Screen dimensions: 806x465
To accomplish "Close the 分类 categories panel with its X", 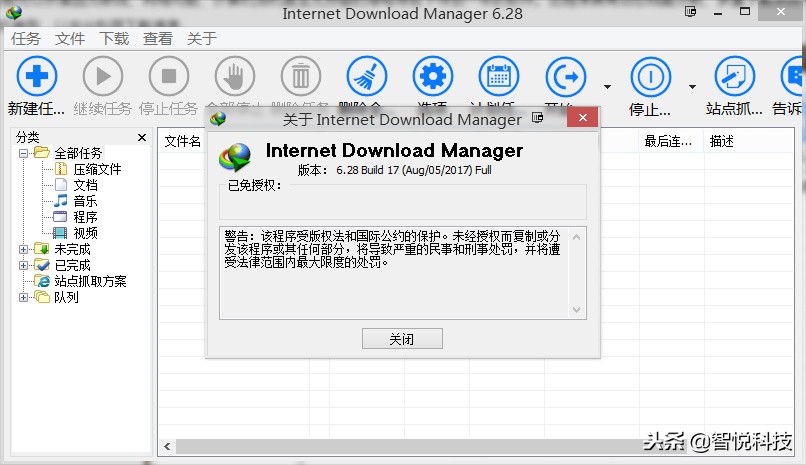I will pos(142,138).
